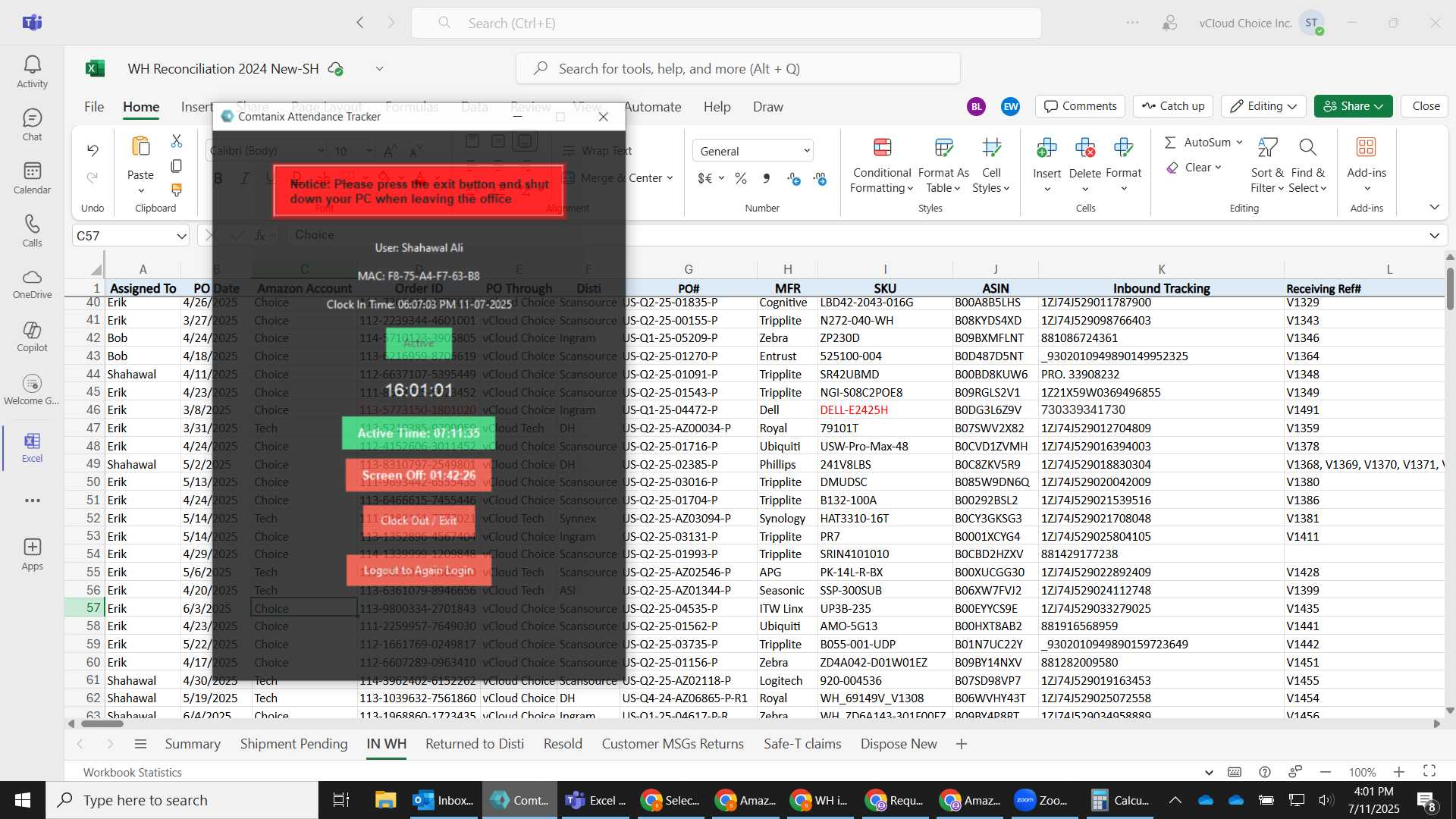
Task: Open Format As Table gallery
Action: (943, 165)
